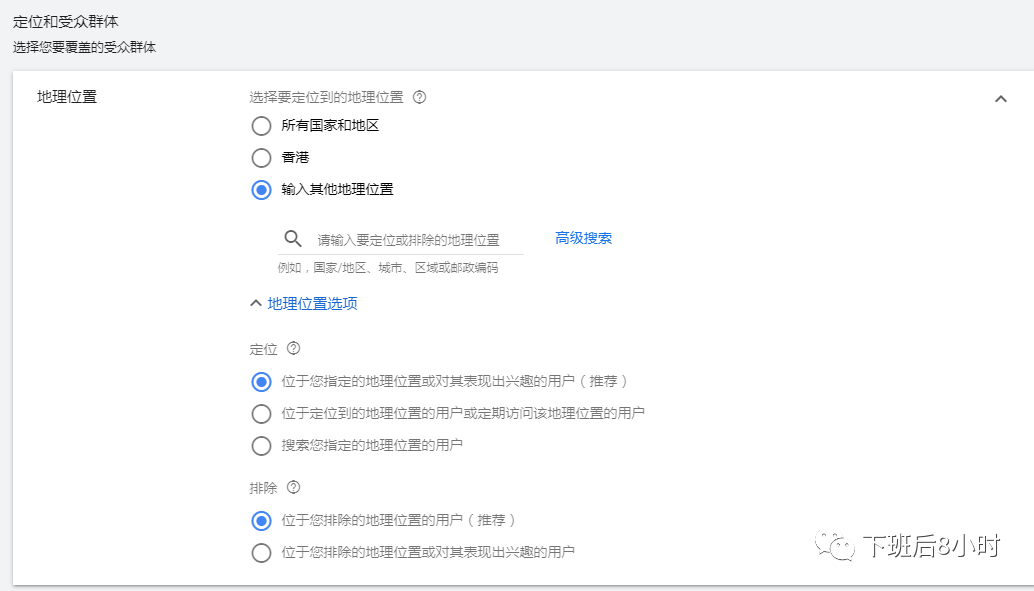Expand location options using its disclosure arrow
The height and width of the screenshot is (591, 1034).
click(x=258, y=303)
